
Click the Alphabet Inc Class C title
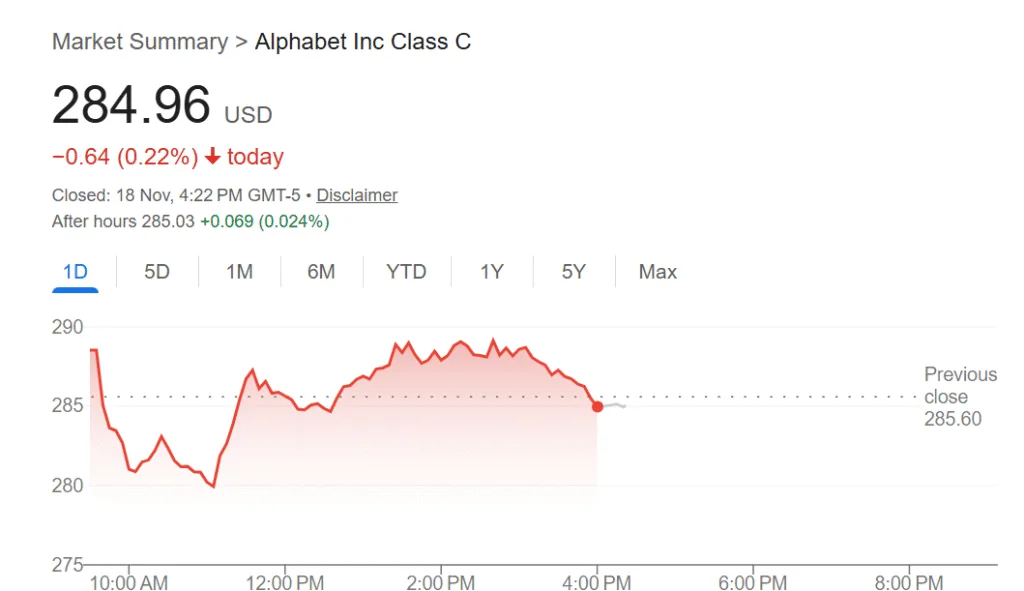pos(363,42)
